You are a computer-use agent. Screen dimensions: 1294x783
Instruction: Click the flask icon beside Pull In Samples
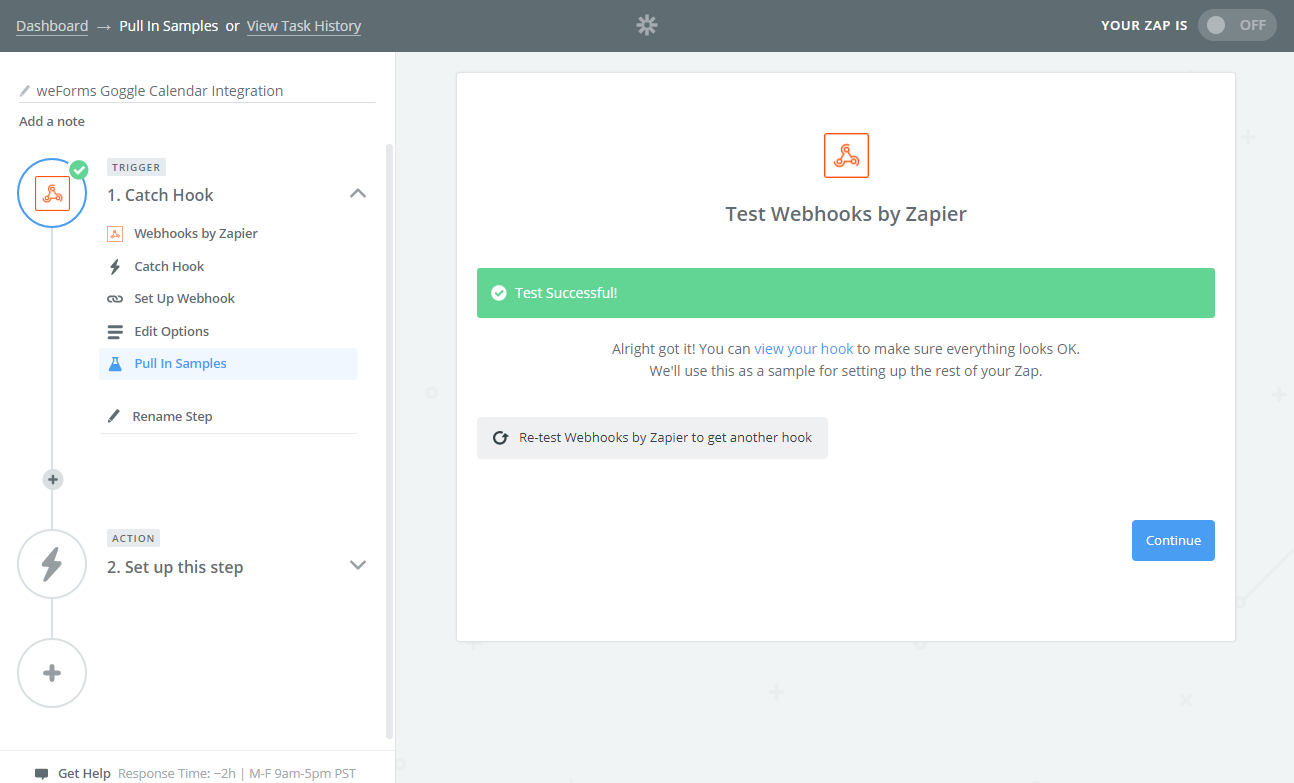[115, 364]
